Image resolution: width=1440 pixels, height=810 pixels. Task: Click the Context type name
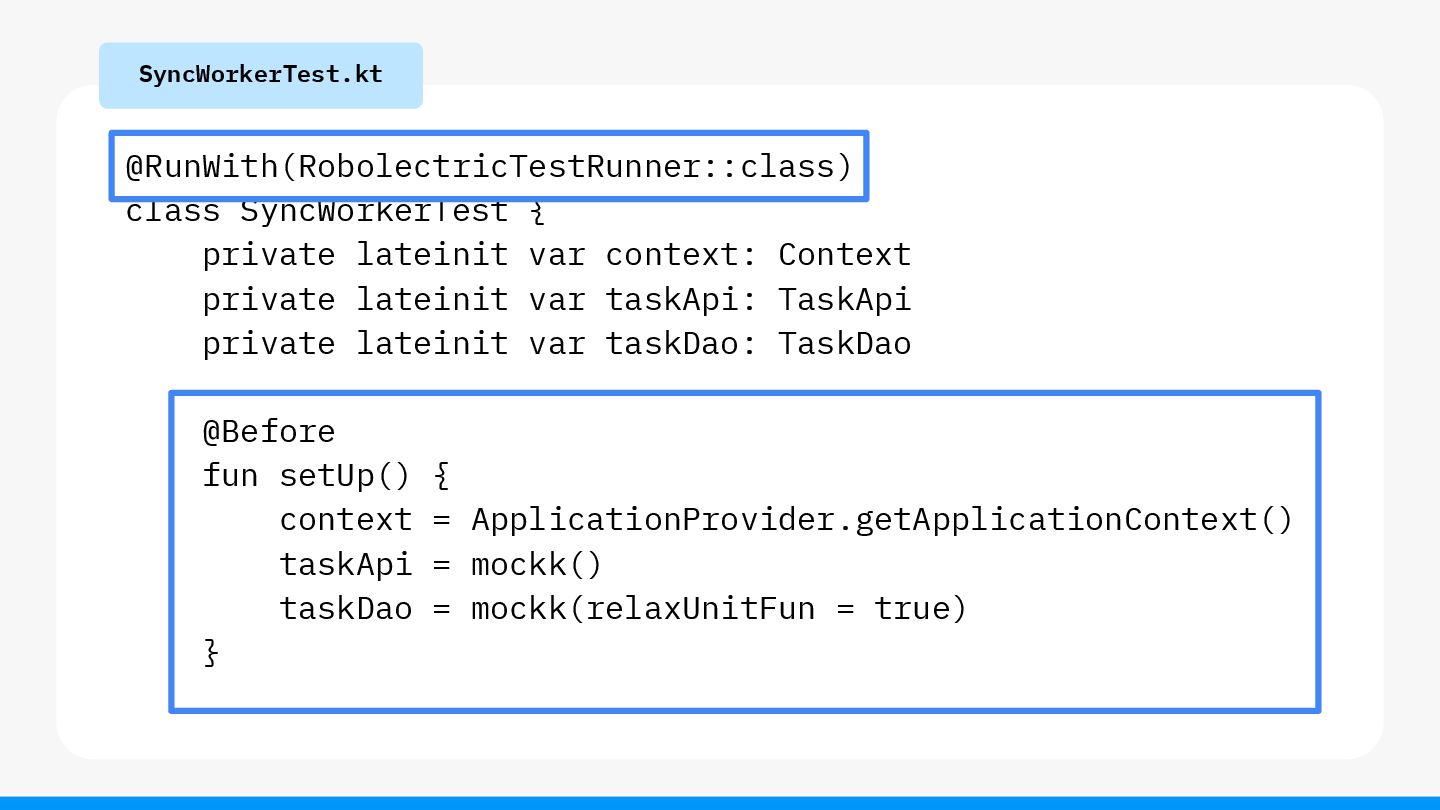845,255
